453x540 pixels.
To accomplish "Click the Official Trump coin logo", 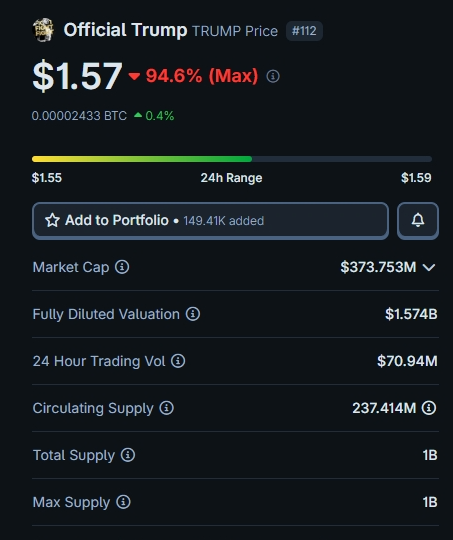I will (x=43, y=30).
